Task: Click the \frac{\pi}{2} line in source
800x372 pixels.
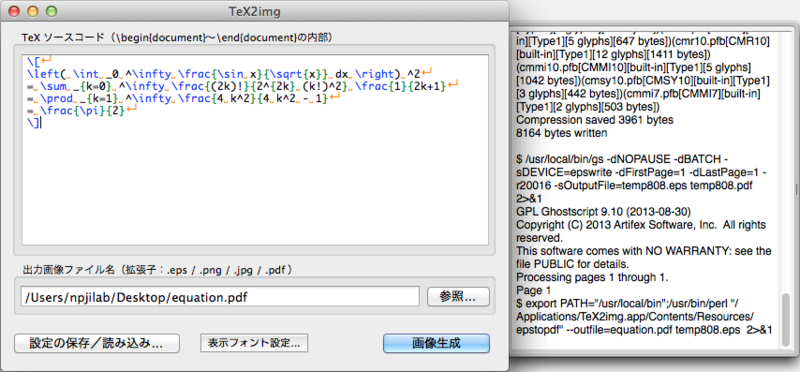Action: tap(82, 112)
